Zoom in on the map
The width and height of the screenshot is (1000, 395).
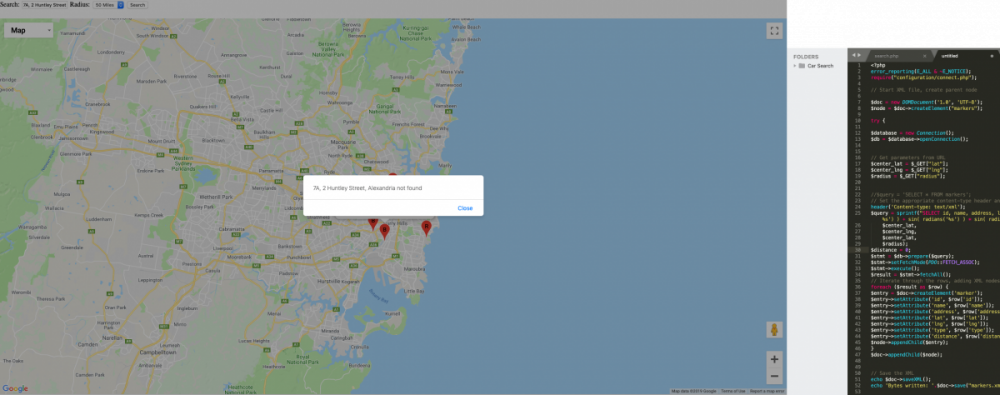point(774,359)
